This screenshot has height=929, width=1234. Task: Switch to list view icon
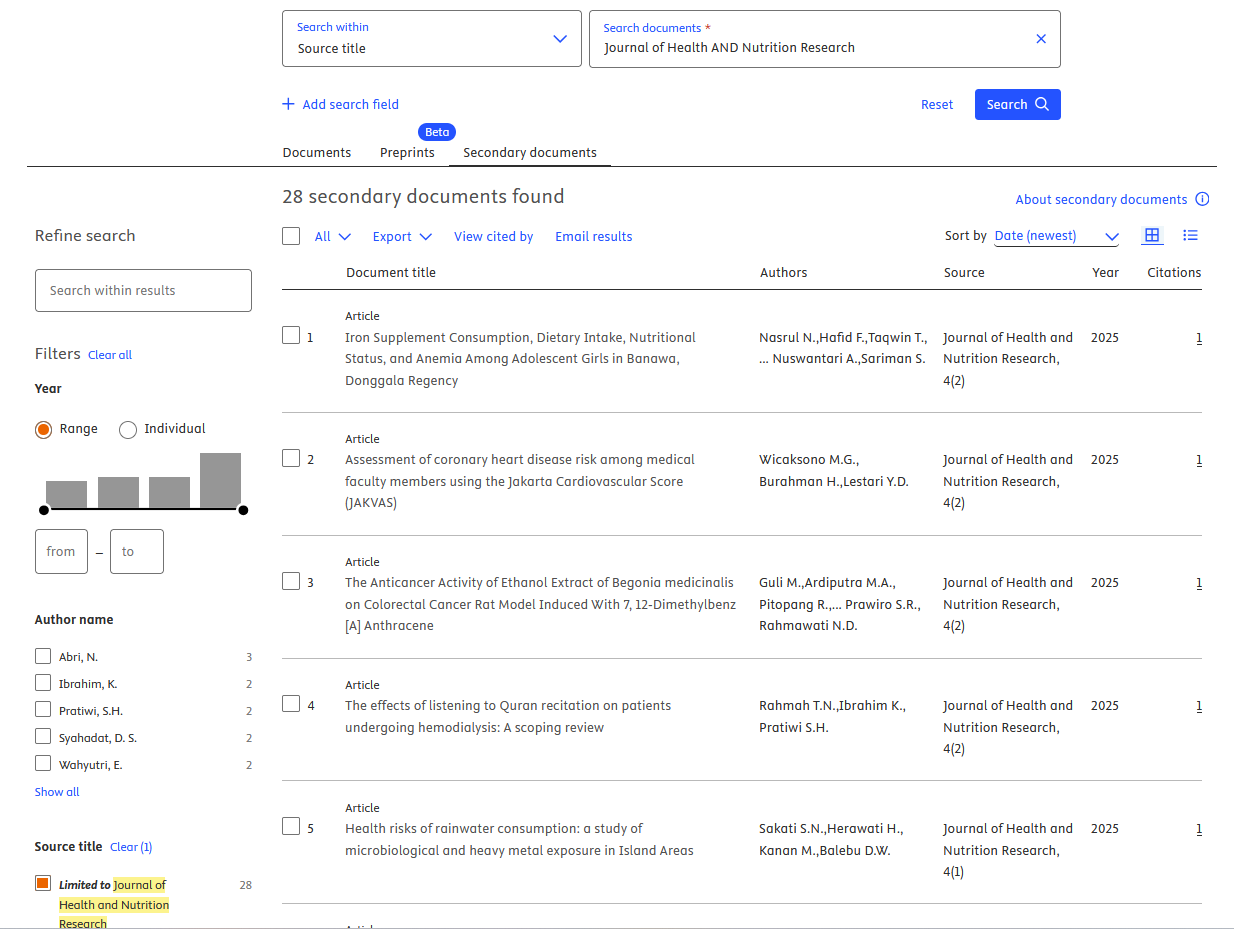1190,235
